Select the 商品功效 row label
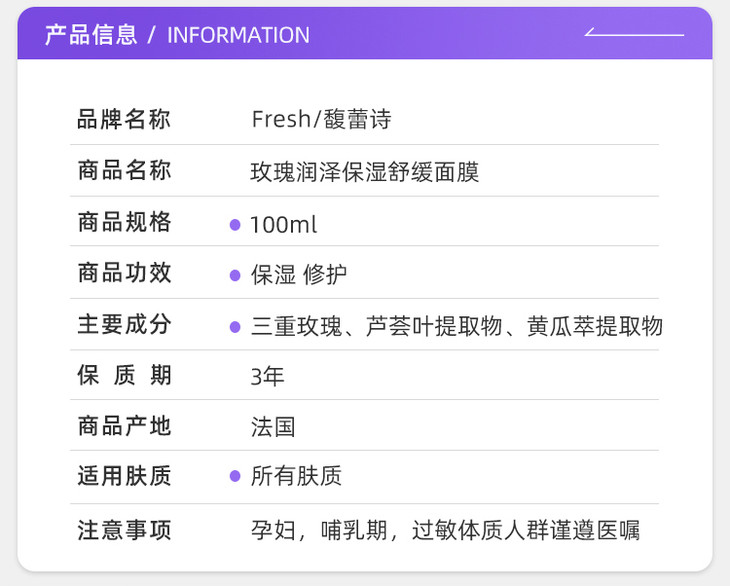Viewport: 730px width, 586px height. coord(124,274)
